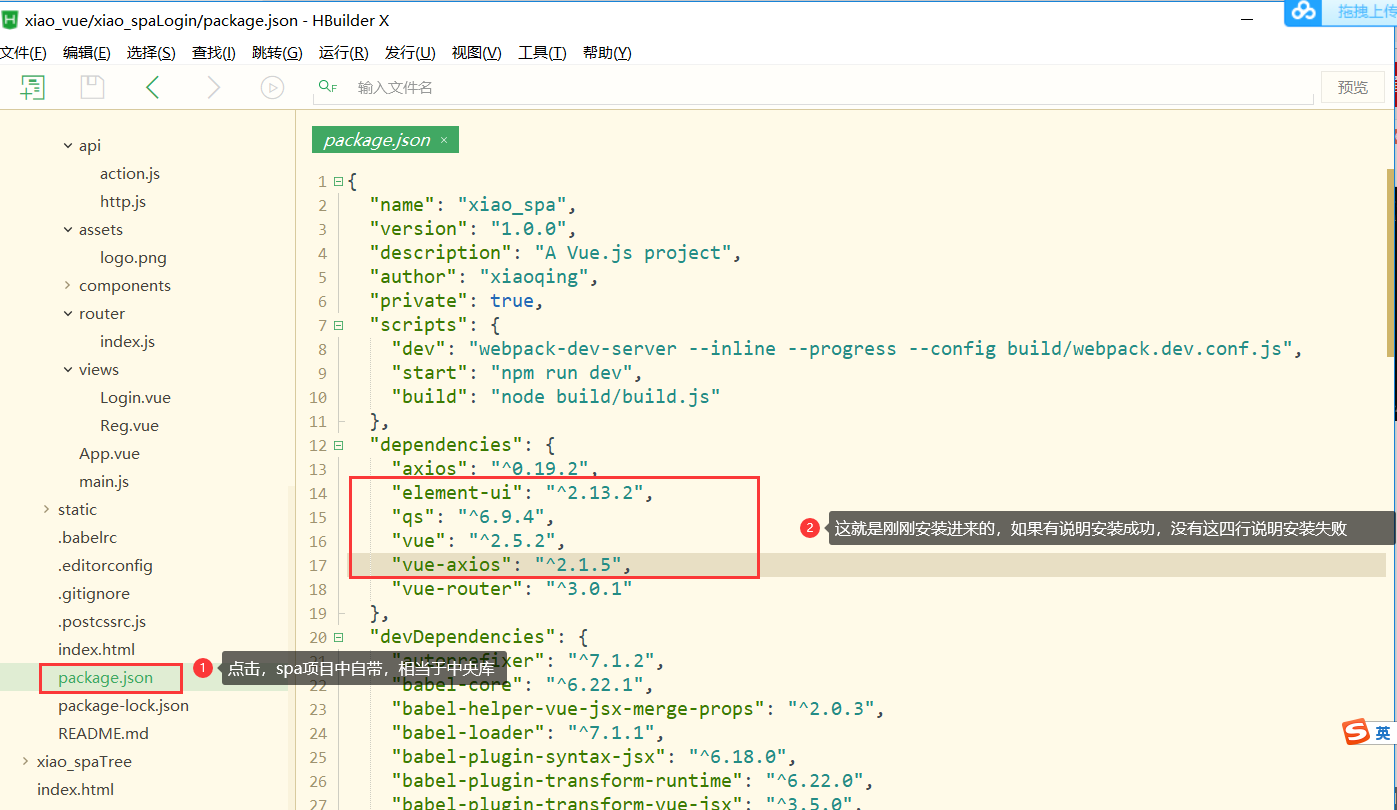1397x810 pixels.
Task: Open the 编辑(E) menu
Action: click(87, 53)
